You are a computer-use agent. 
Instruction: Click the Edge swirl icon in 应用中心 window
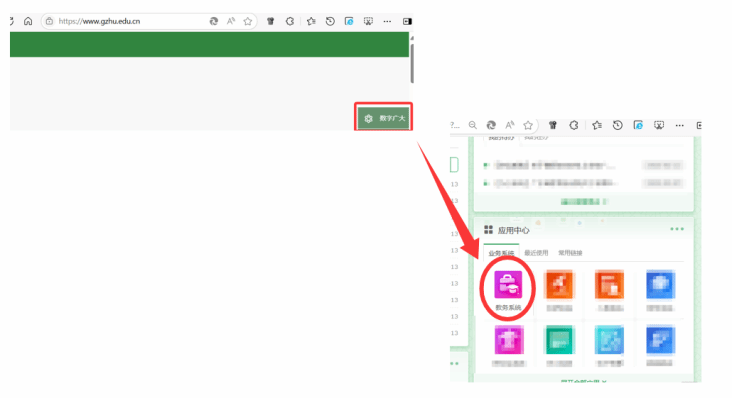pos(491,125)
